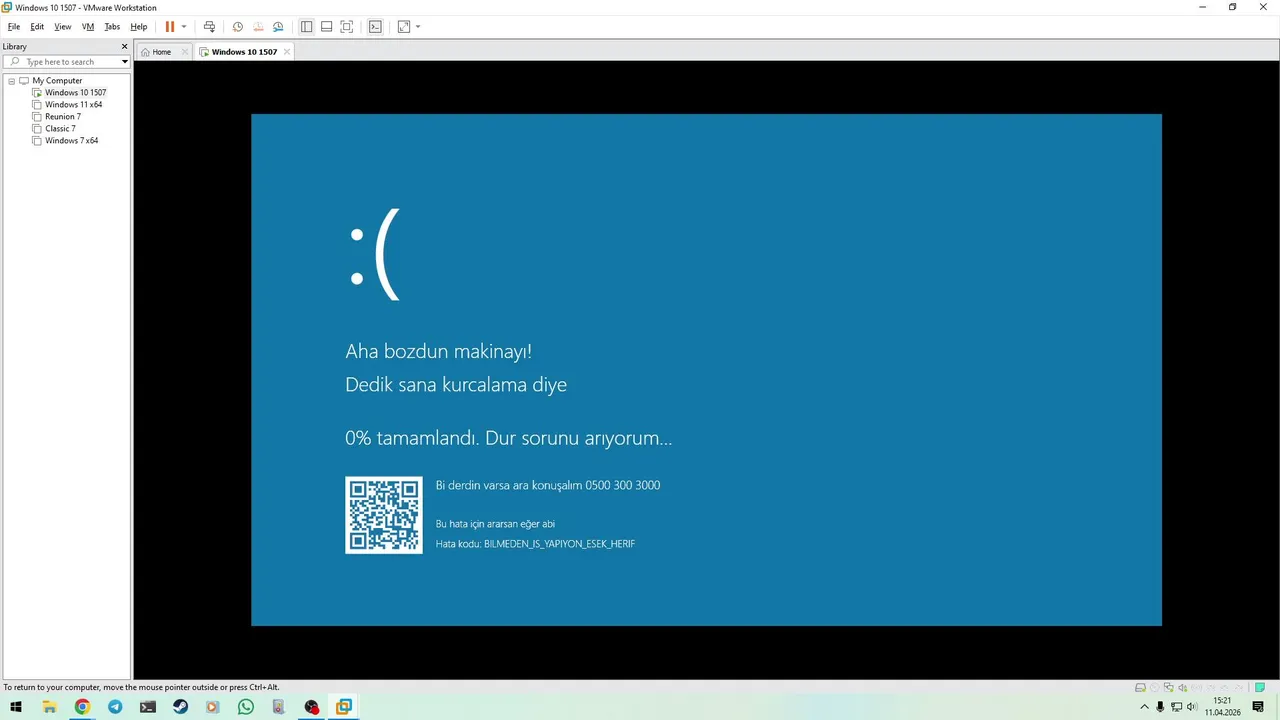1280x720 pixels.
Task: Take a snapshot of this virtual machine
Action: pos(238,27)
